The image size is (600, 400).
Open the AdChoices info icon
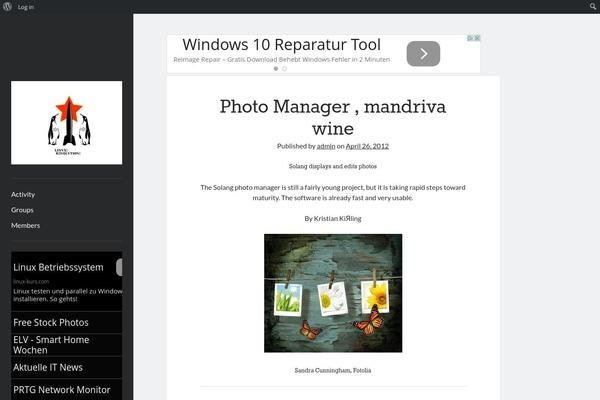pos(471,38)
